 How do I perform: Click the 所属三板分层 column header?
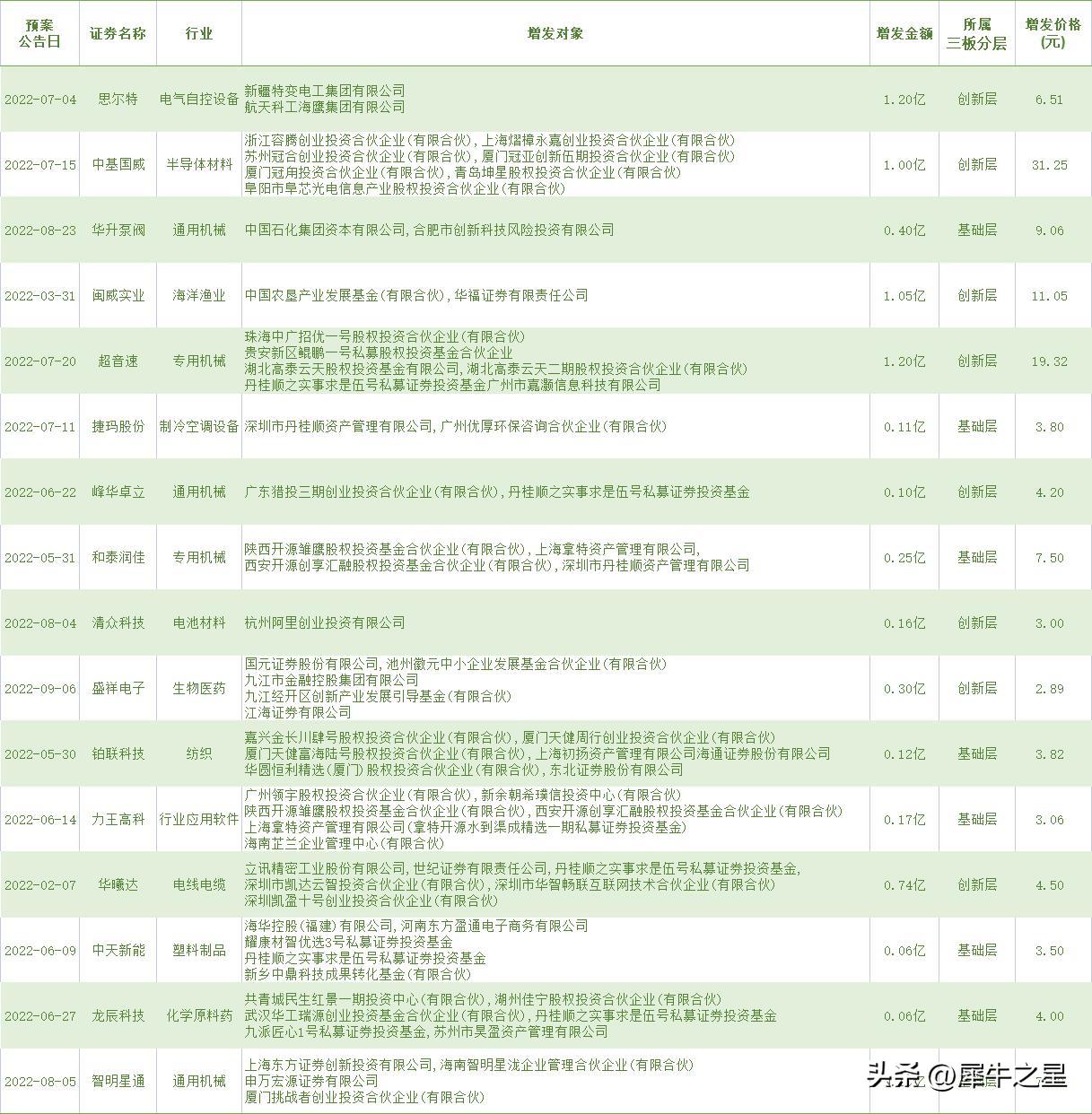(x=976, y=32)
